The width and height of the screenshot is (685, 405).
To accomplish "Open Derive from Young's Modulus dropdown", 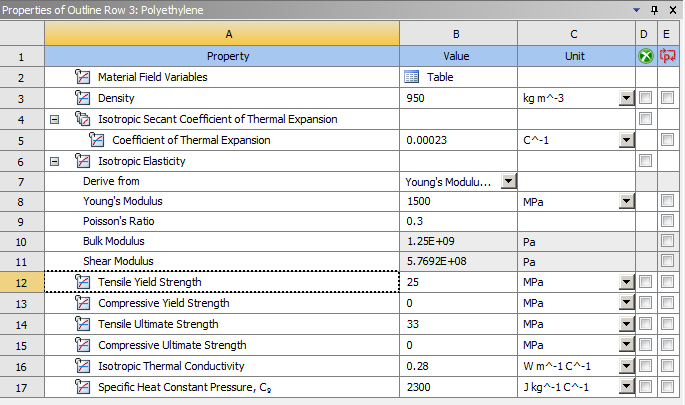I will pos(509,181).
